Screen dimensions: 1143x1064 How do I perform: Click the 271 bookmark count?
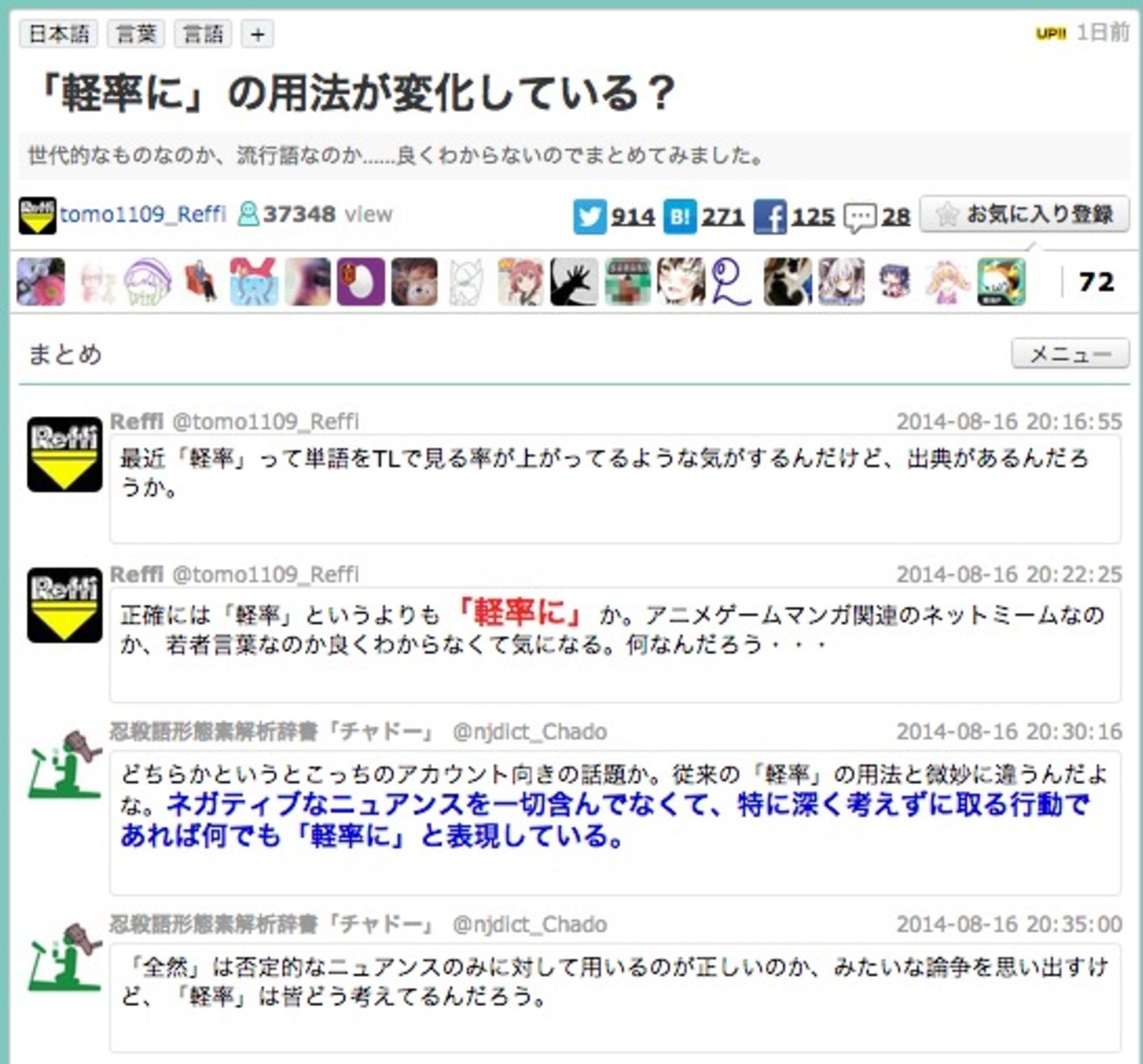pyautogui.click(x=723, y=216)
